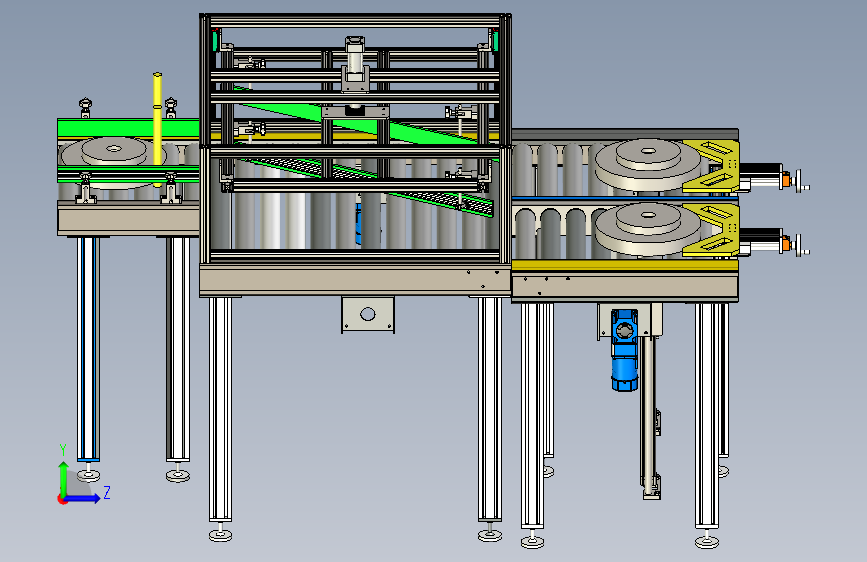The height and width of the screenshot is (562, 867).
Task: Select the yellow vertical post on the left conveyor
Action: pyautogui.click(x=158, y=128)
